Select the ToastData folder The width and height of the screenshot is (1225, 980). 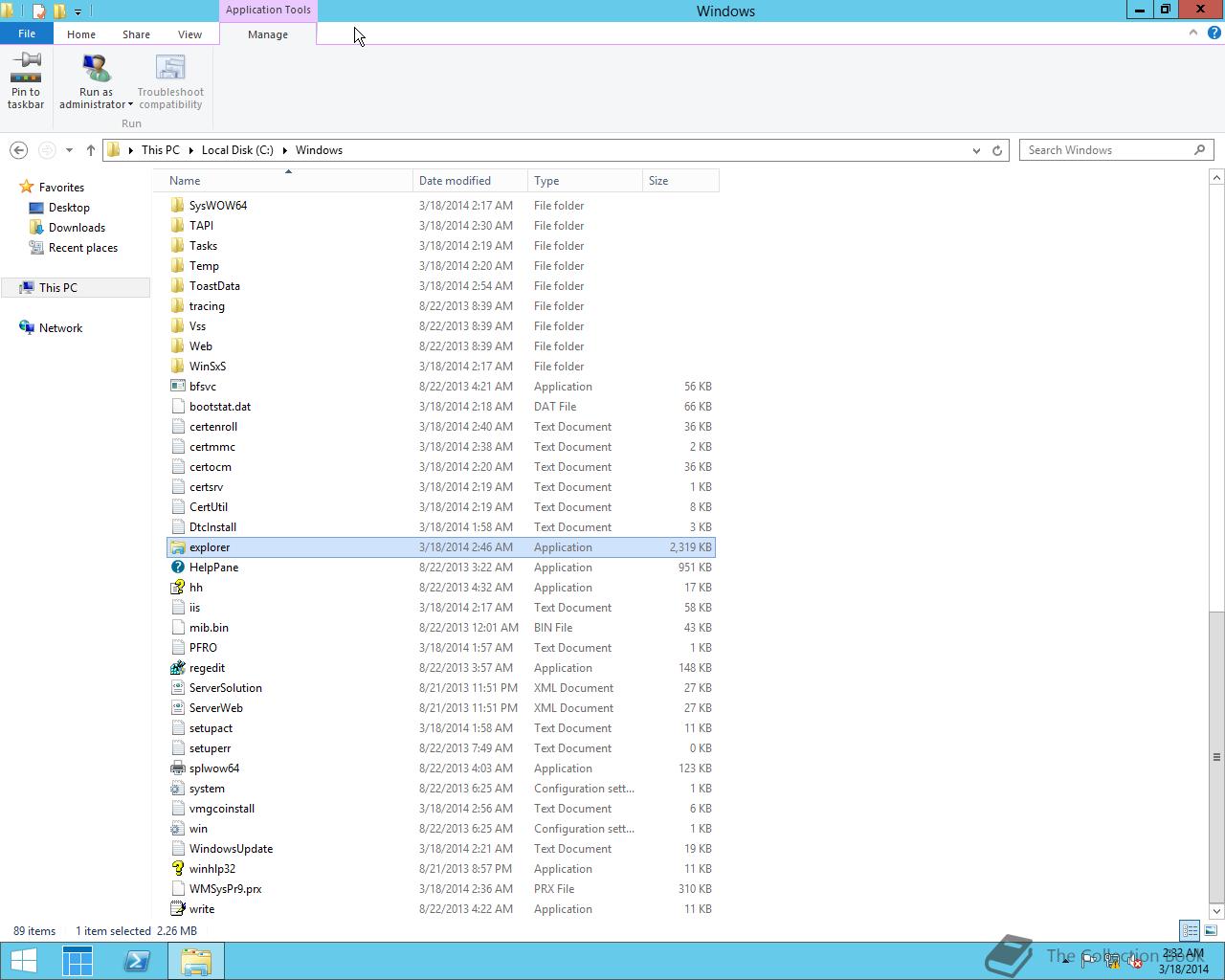click(x=214, y=286)
